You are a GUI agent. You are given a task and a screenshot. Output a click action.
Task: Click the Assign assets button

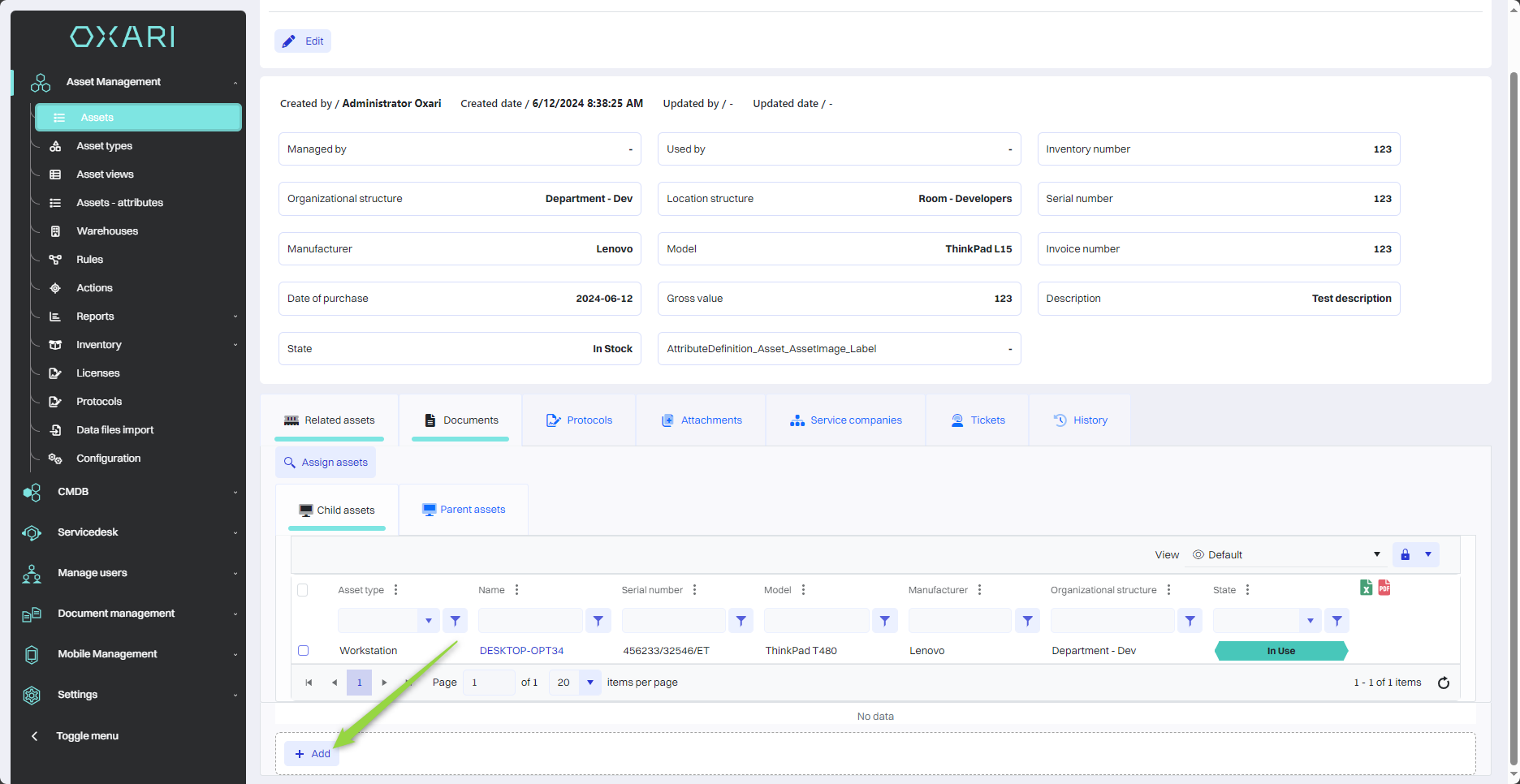tap(326, 463)
